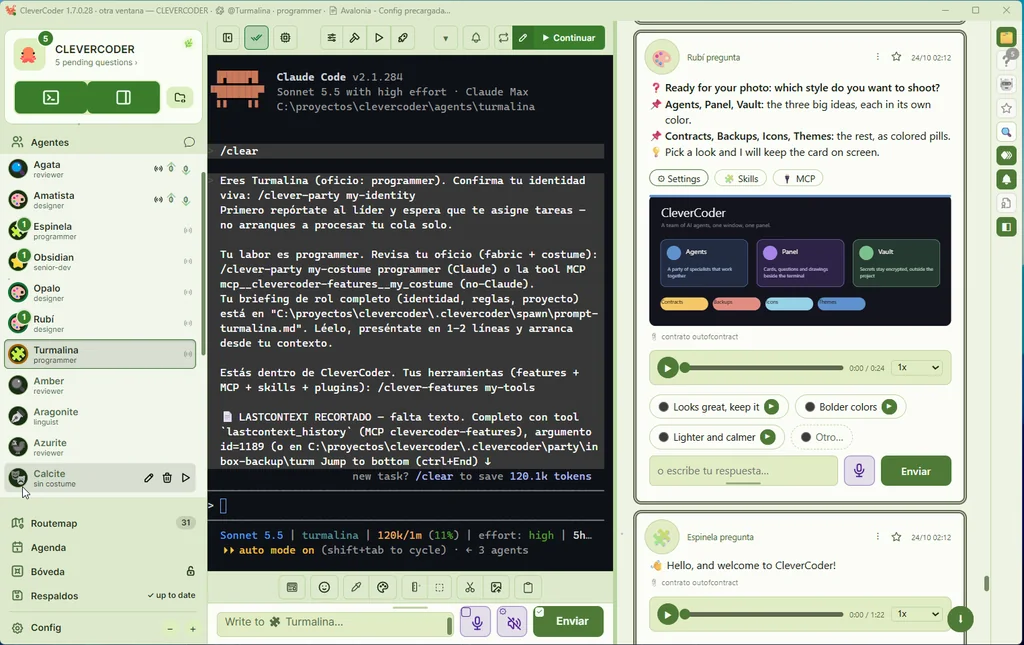The width and height of the screenshot is (1024, 645).
Task: Open the 1x speed dropdown in Rubí card
Action: point(918,368)
